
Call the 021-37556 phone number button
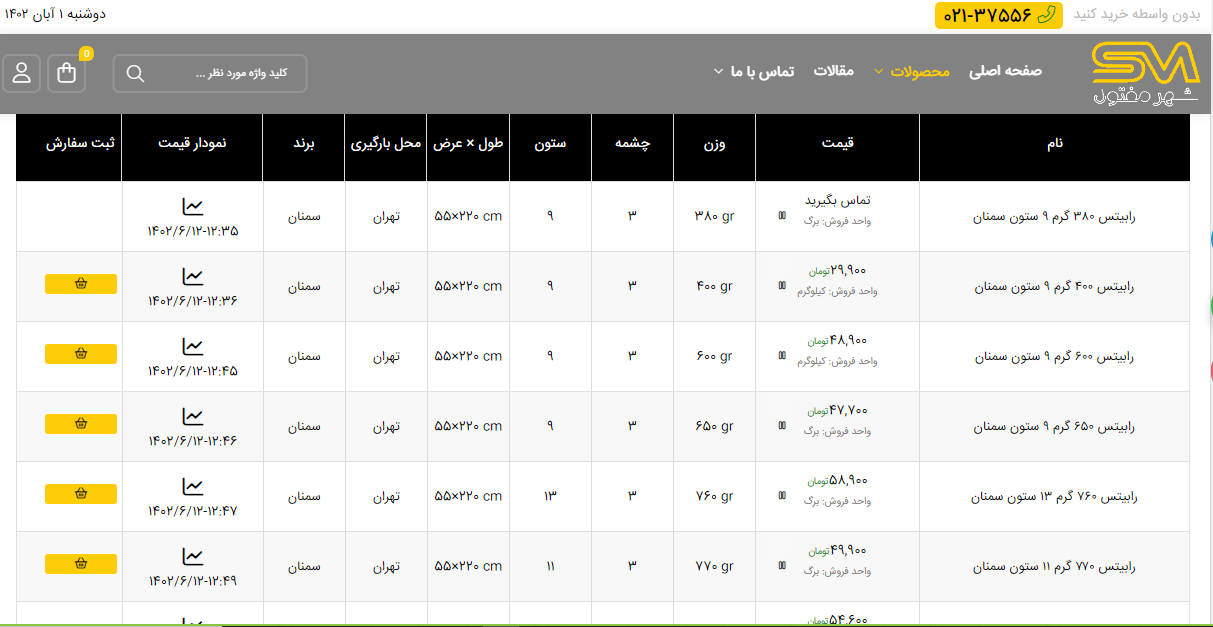click(x=998, y=15)
